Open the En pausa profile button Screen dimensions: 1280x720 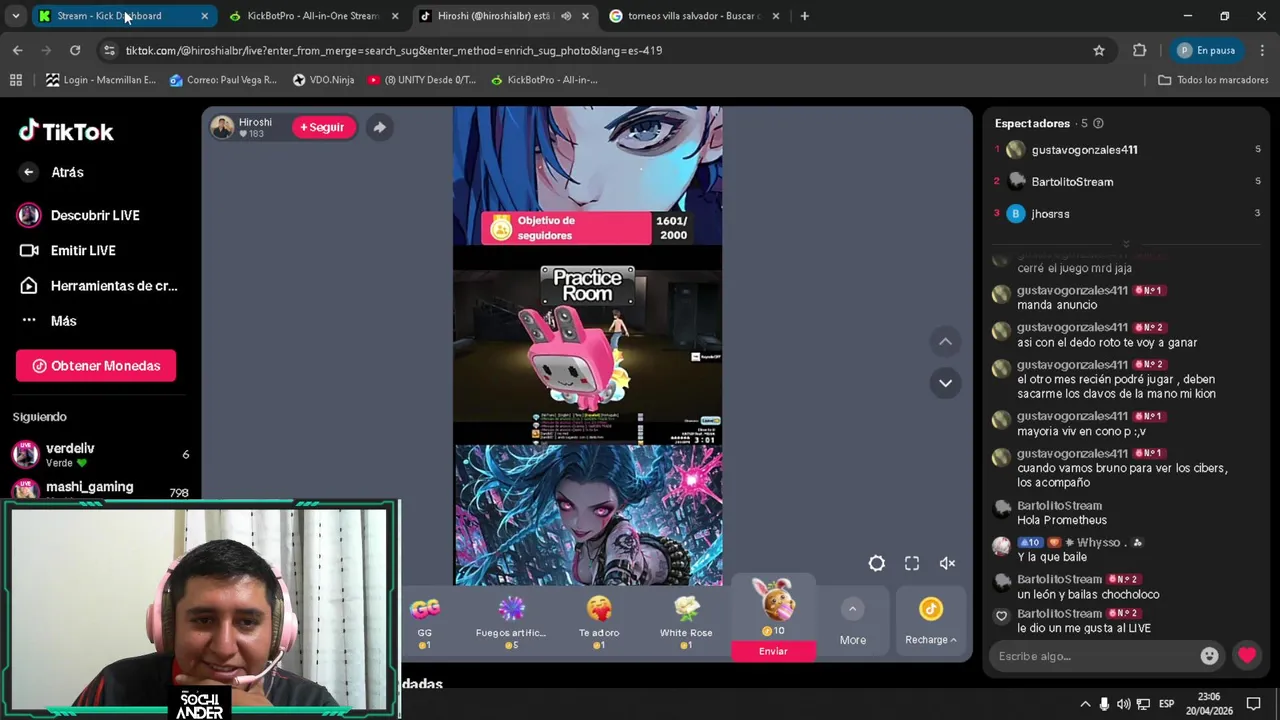coord(1206,50)
